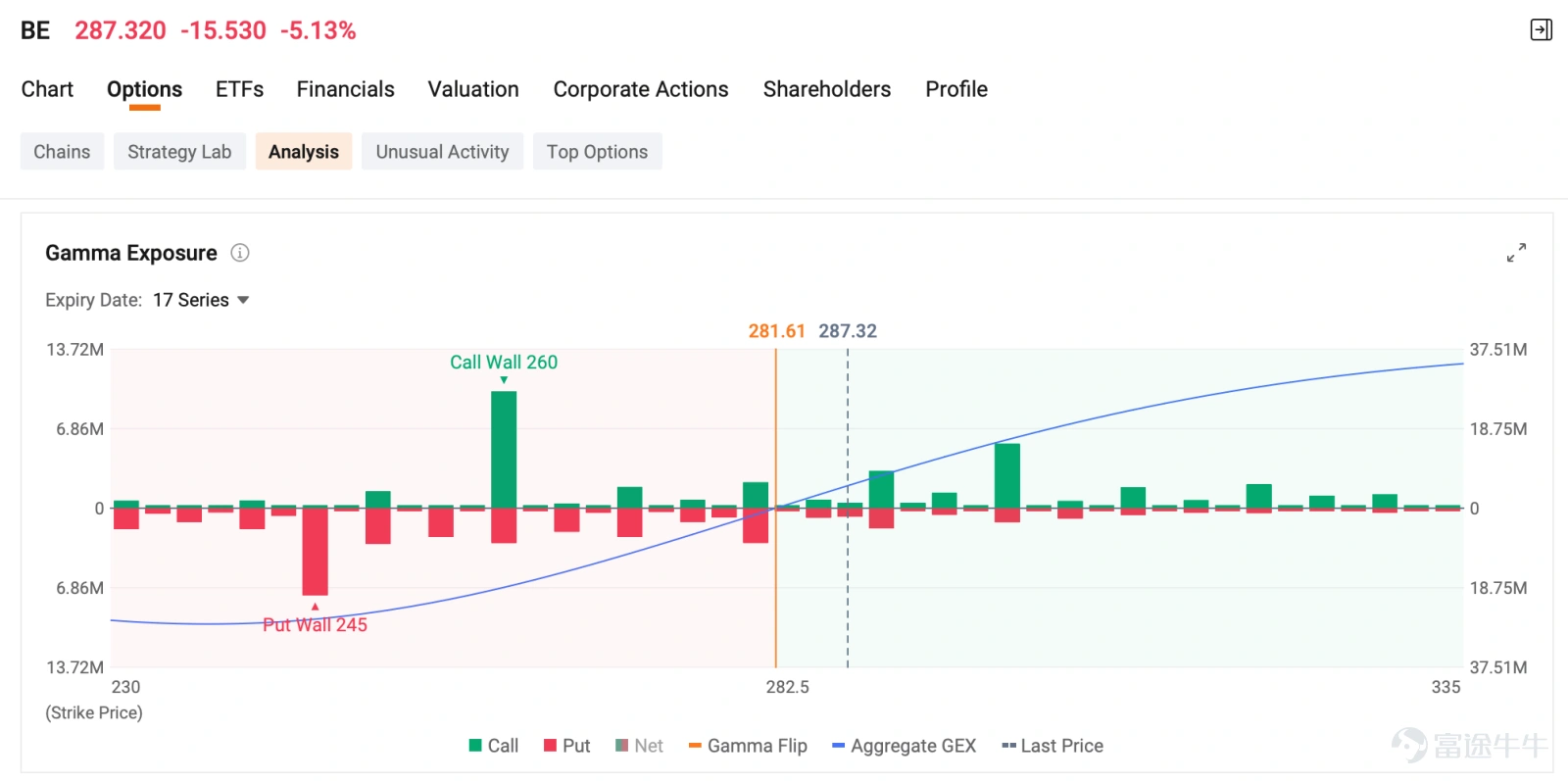Open the Corporate Actions tab
The image size is (1568, 781).
click(641, 89)
